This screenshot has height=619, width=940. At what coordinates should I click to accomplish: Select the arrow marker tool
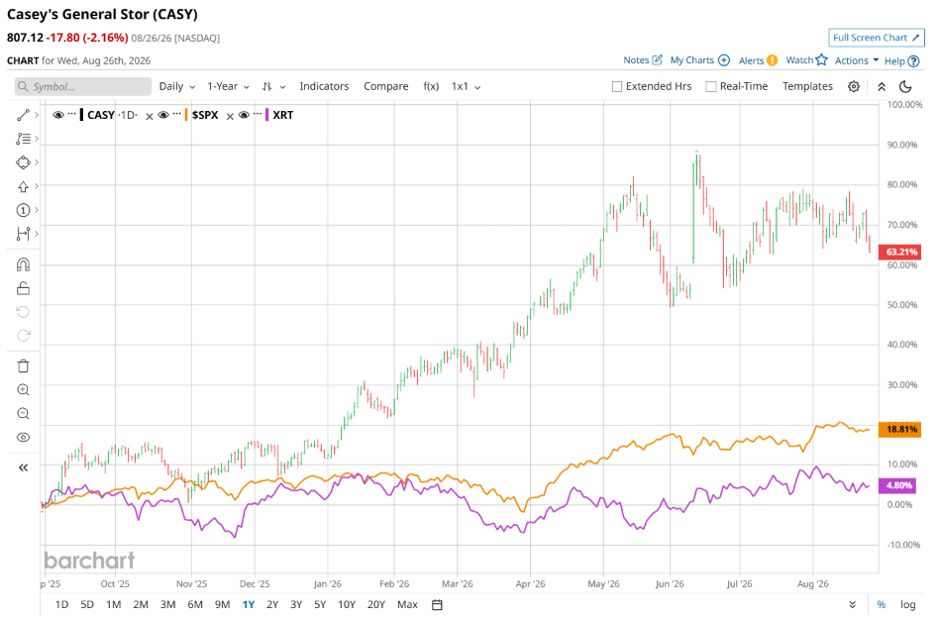23,186
